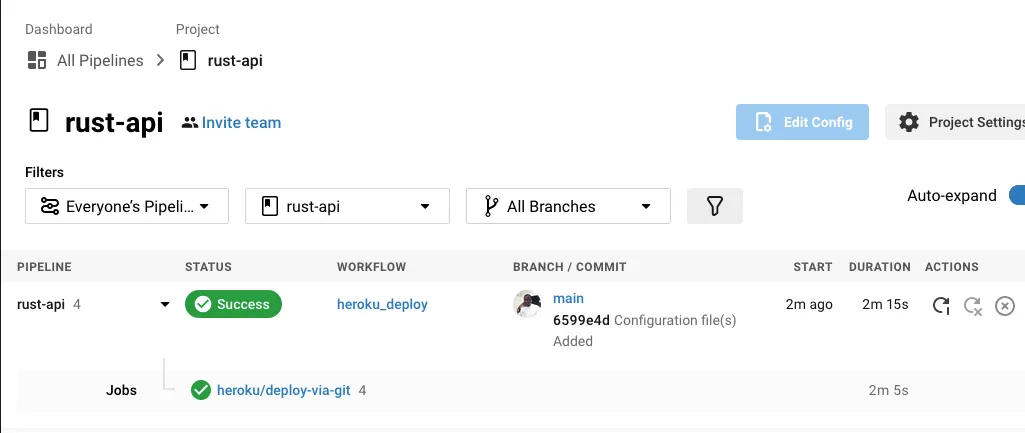The image size is (1025, 433).
Task: Open the Invite team link
Action: [241, 123]
